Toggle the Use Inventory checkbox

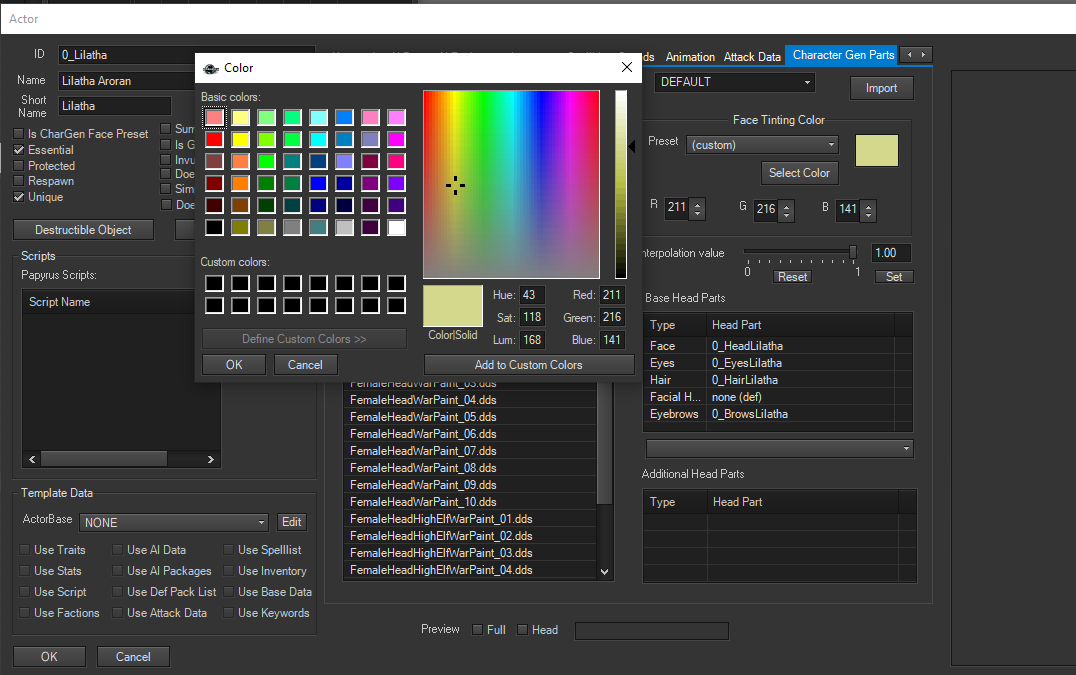point(229,571)
